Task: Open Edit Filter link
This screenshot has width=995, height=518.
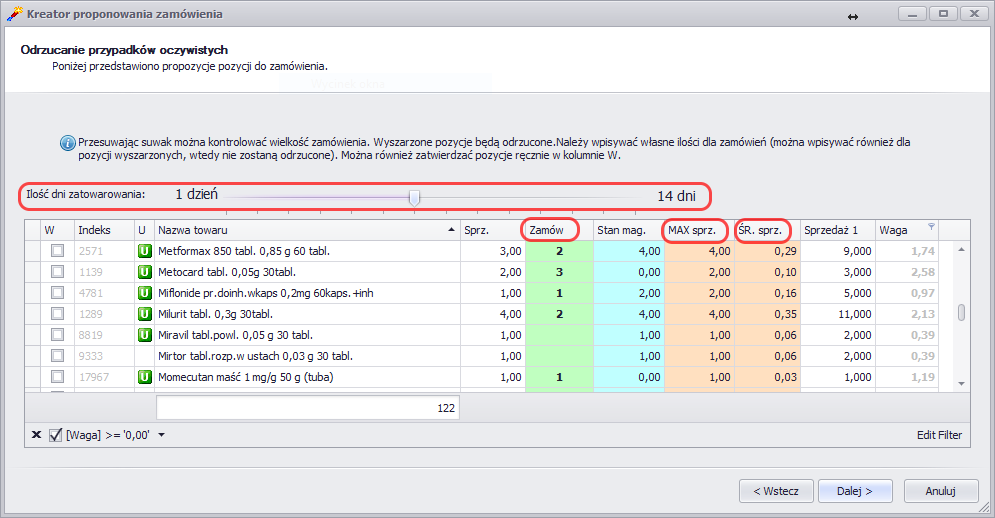Action: coord(940,435)
